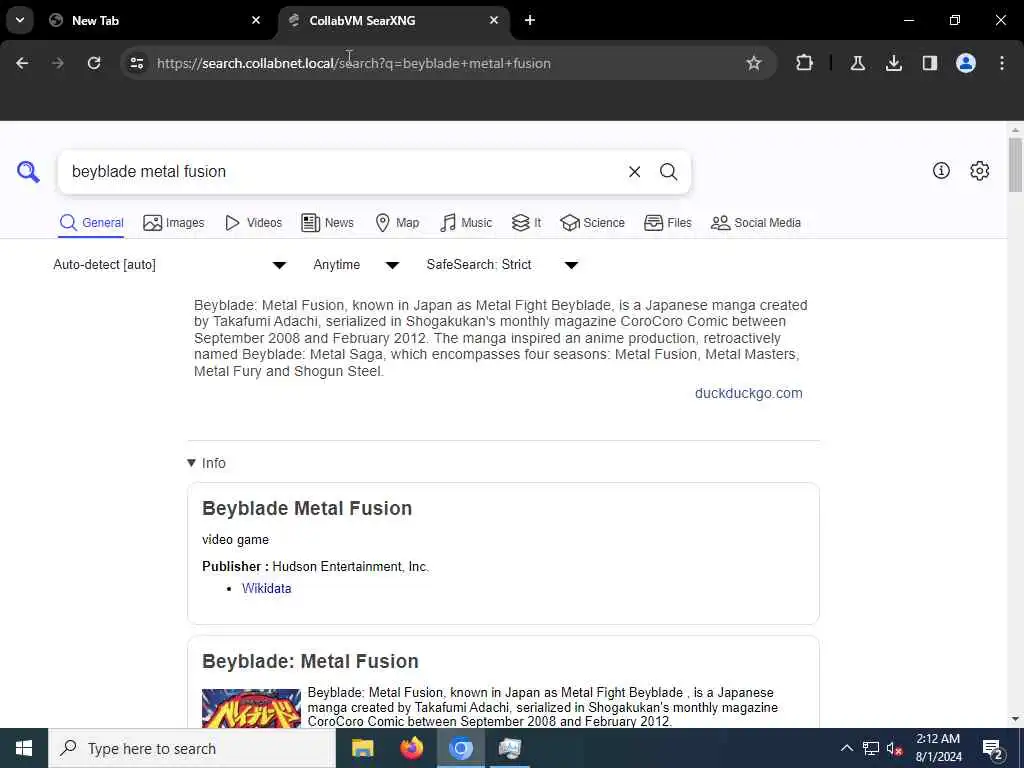1024x768 pixels.
Task: Click the muted volume tray icon
Action: (x=894, y=748)
